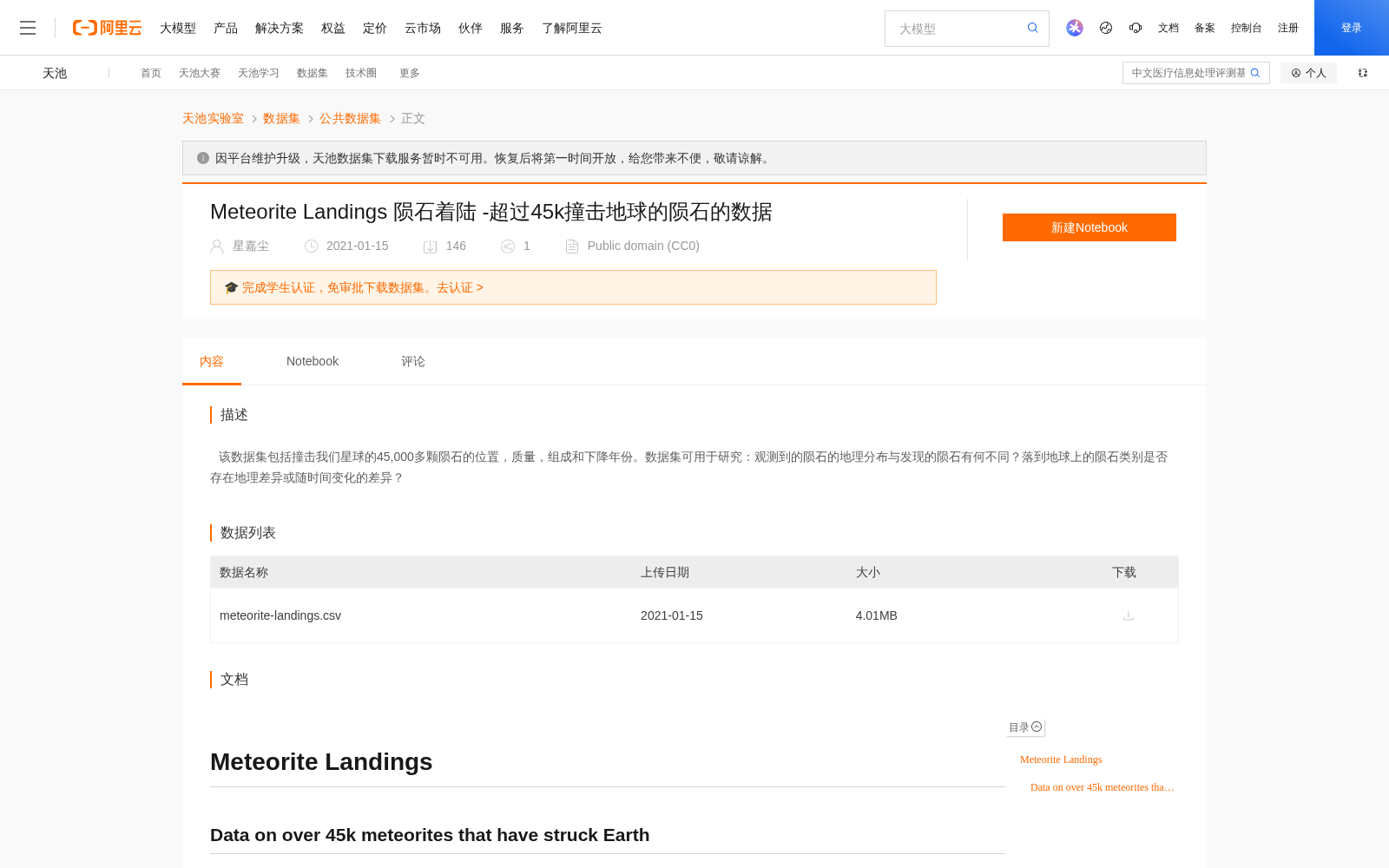
Task: Click the Public domain (CC0) license text
Action: 643,247
